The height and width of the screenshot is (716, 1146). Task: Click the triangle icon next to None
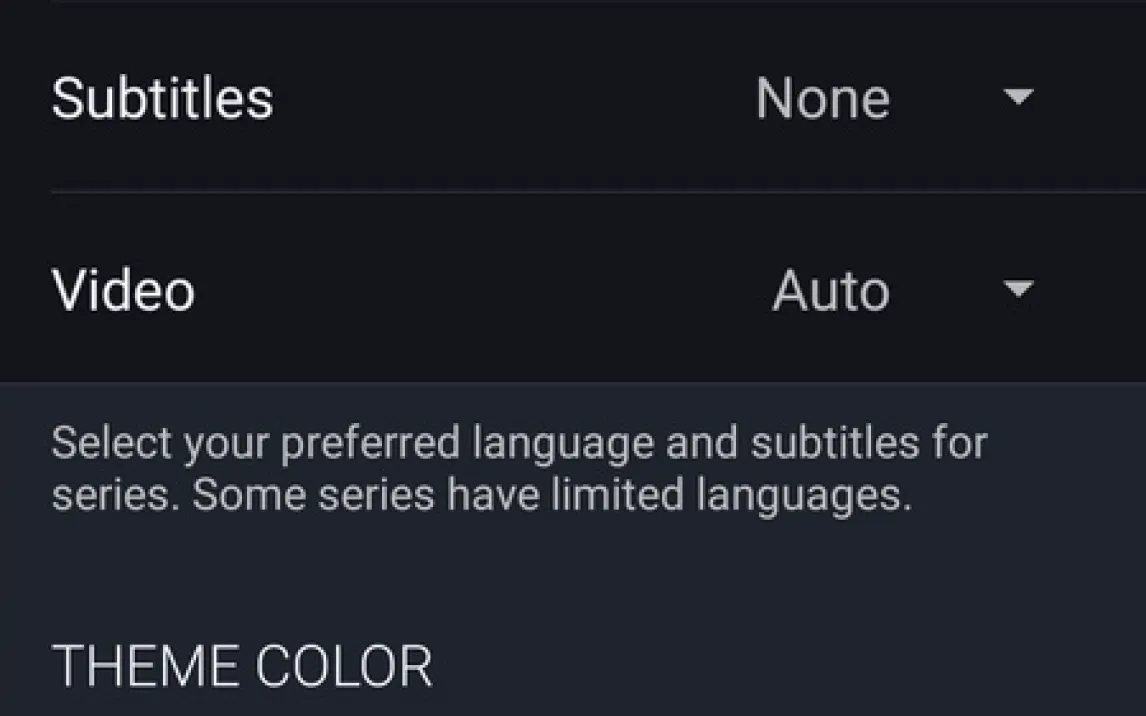click(x=1018, y=97)
